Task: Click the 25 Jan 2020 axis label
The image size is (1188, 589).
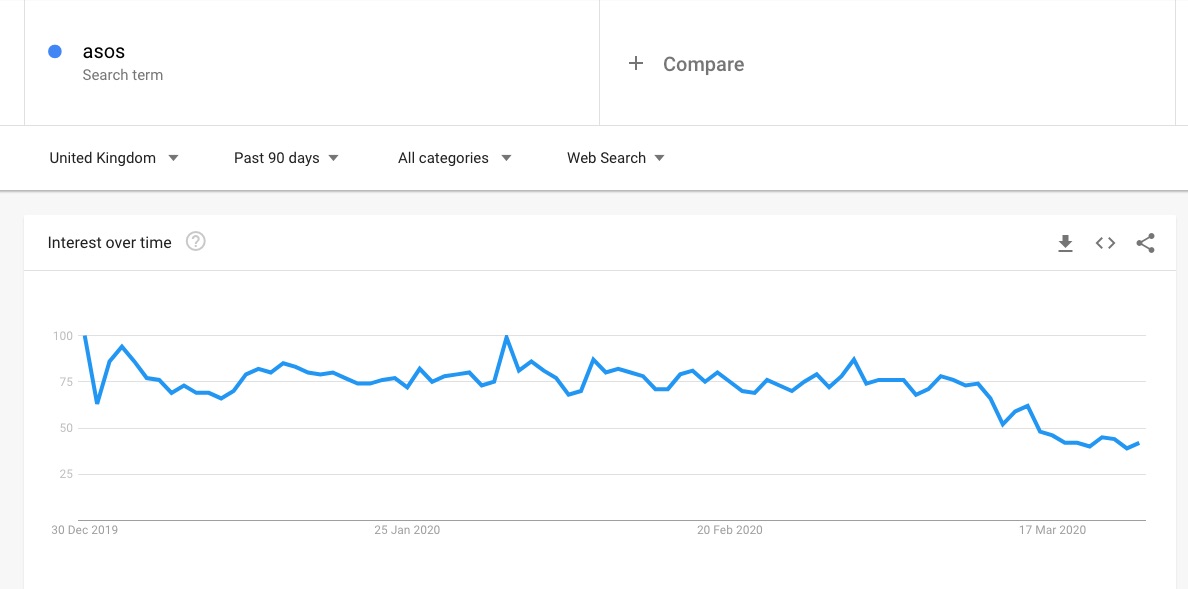Action: pos(407,530)
